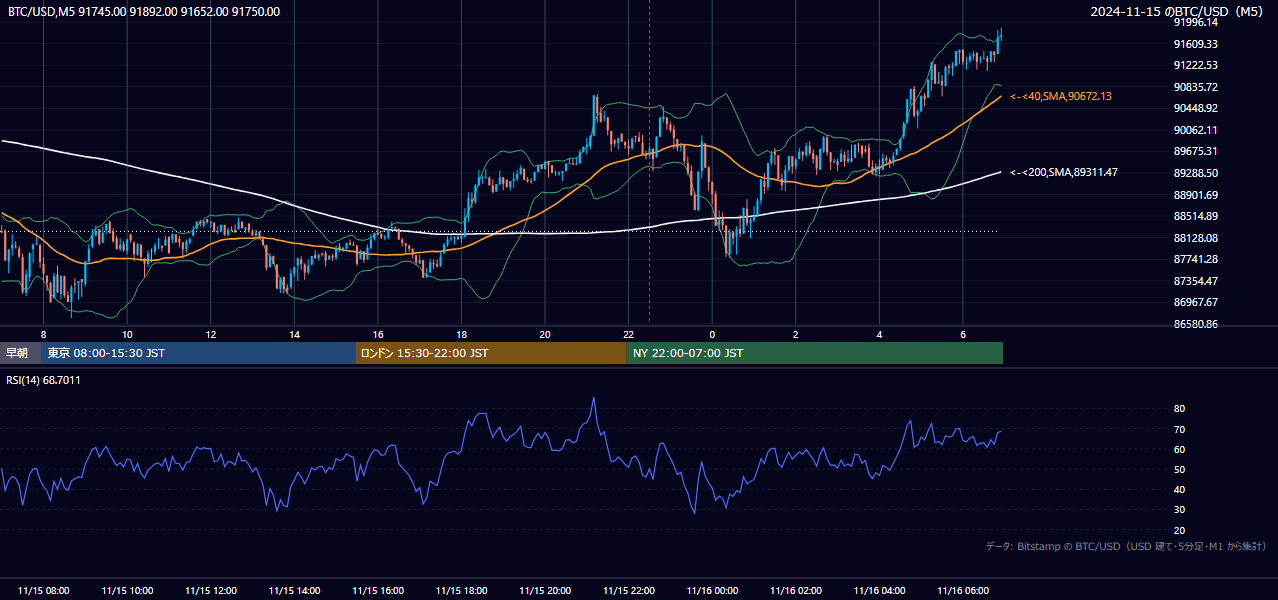
Task: Click hour label 4 under the price chart
Action: pos(879,334)
